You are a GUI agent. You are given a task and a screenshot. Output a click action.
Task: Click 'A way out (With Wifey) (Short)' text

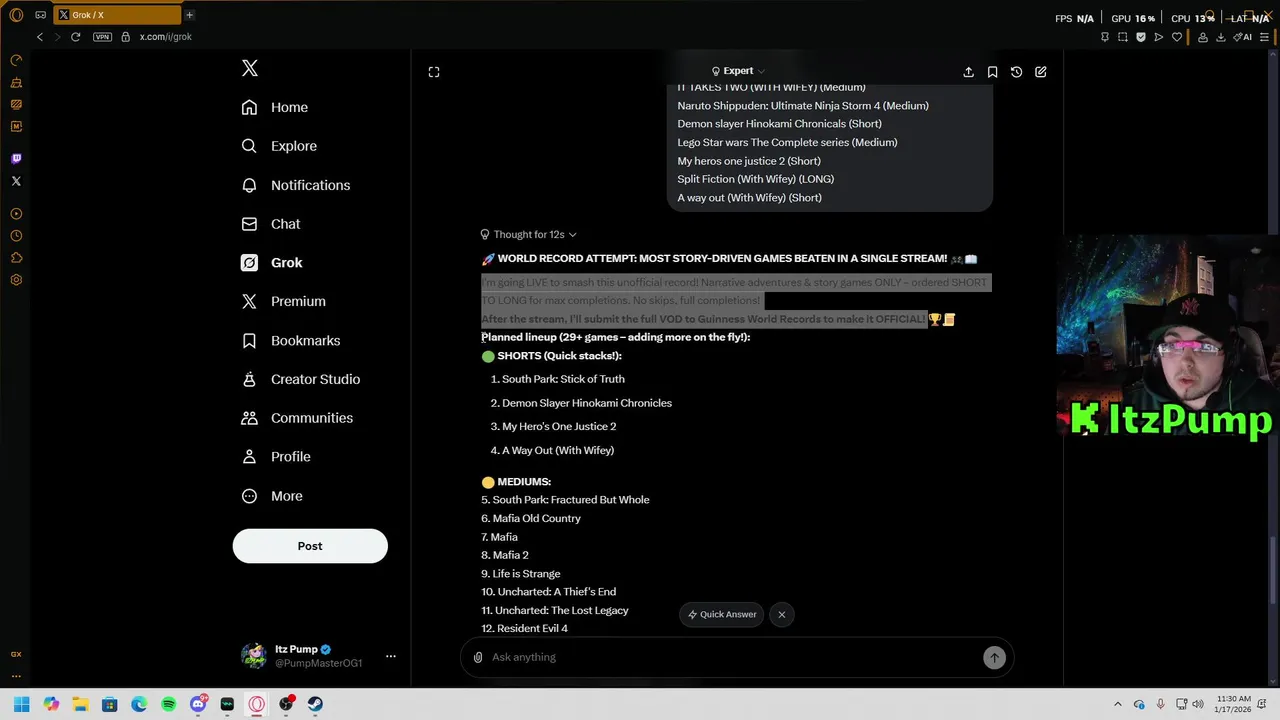pyautogui.click(x=749, y=197)
